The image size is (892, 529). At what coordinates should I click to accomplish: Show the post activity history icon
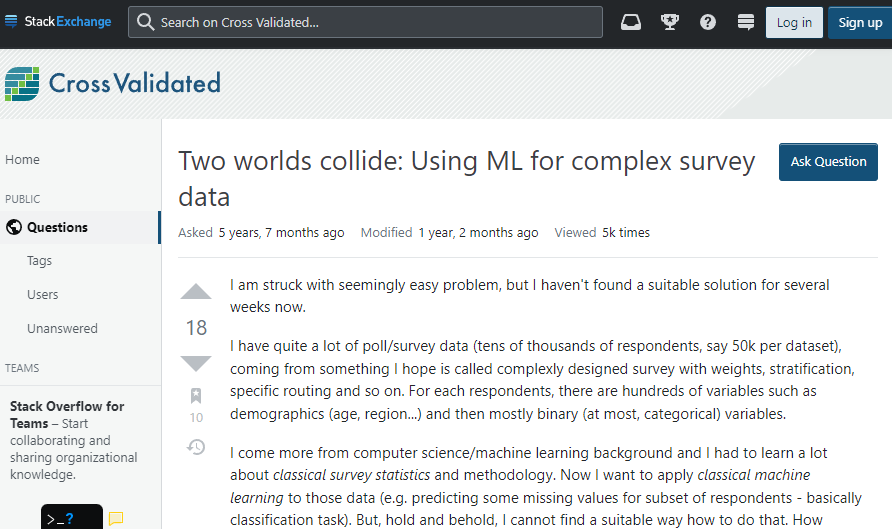click(x=196, y=447)
